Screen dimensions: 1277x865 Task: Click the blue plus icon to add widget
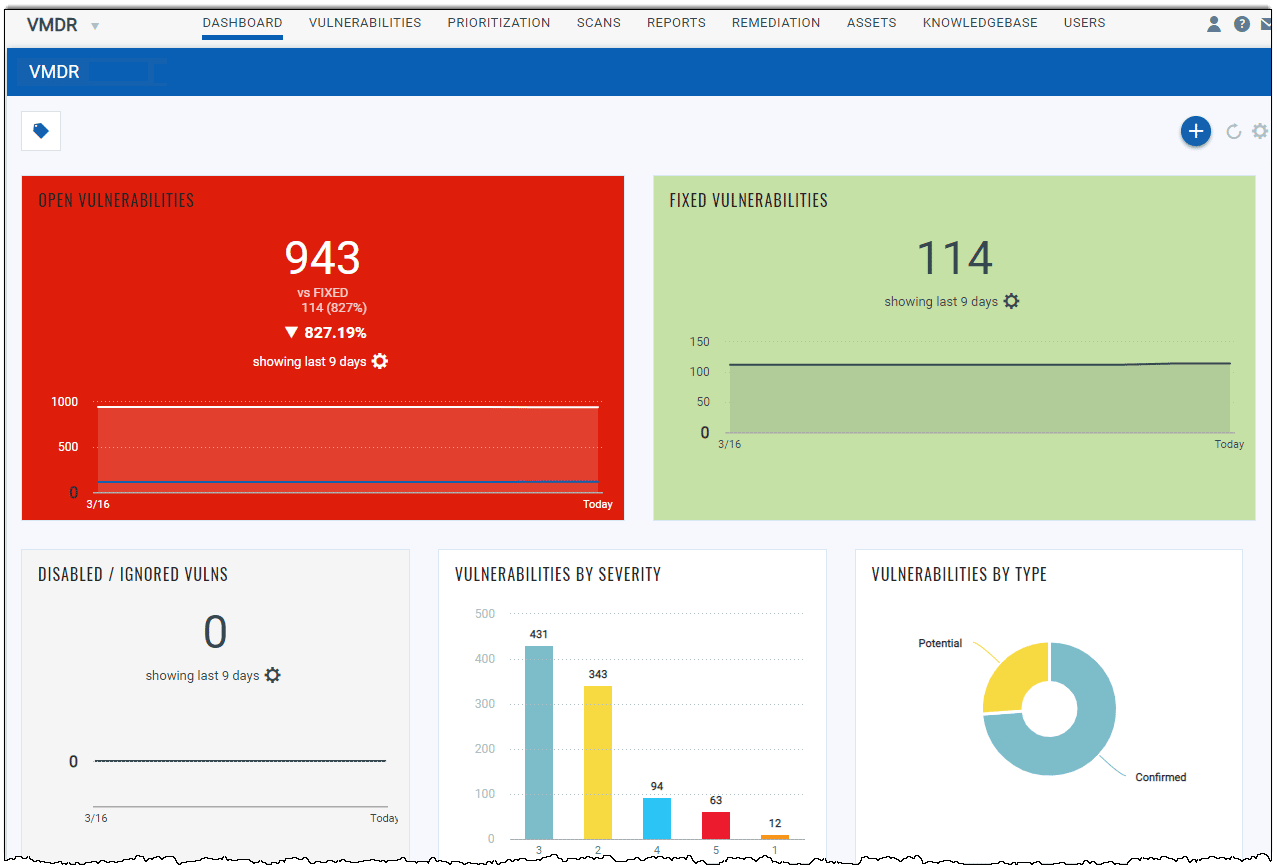click(1195, 131)
